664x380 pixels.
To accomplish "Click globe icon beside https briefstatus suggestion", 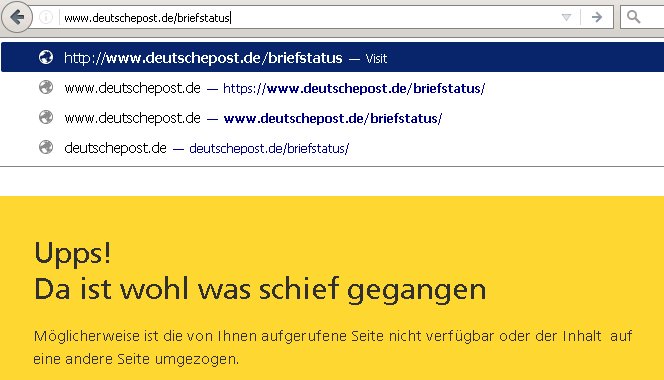I will (46, 87).
